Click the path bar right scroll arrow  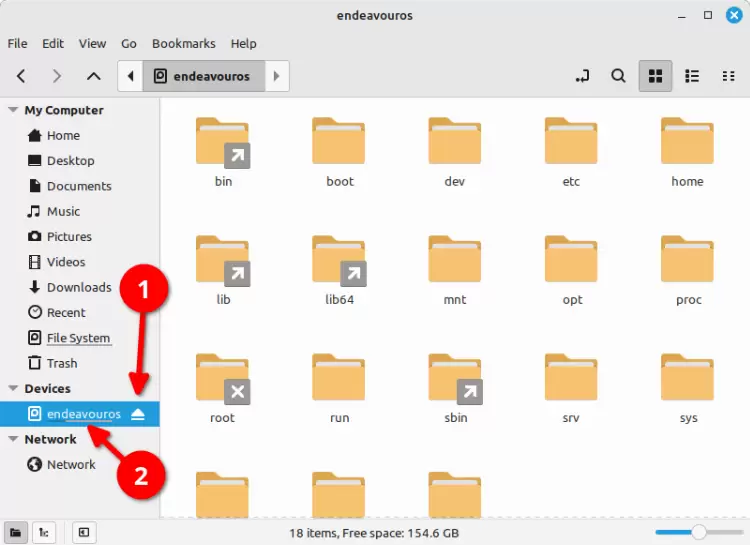pos(276,76)
